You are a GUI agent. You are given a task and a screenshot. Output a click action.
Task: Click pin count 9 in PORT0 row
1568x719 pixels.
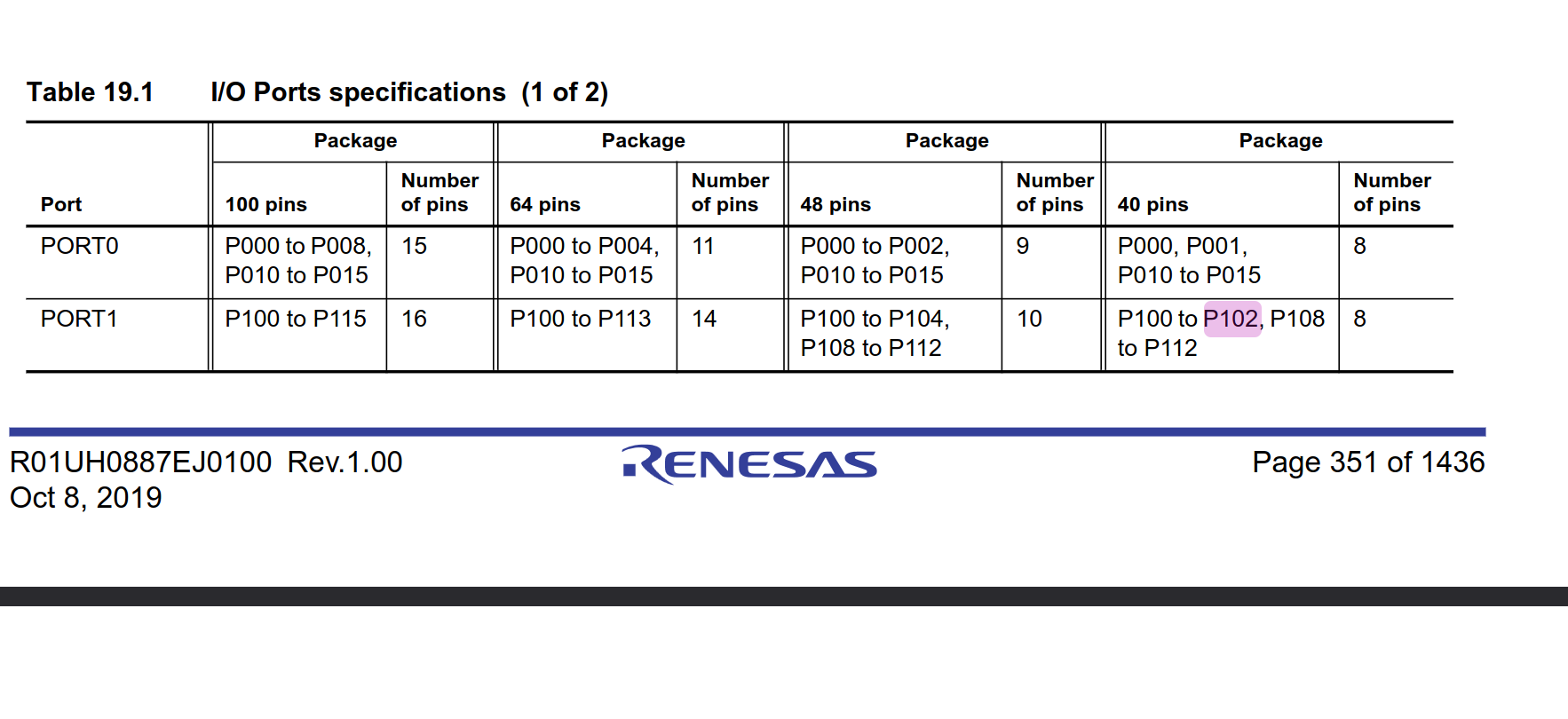[x=1023, y=246]
